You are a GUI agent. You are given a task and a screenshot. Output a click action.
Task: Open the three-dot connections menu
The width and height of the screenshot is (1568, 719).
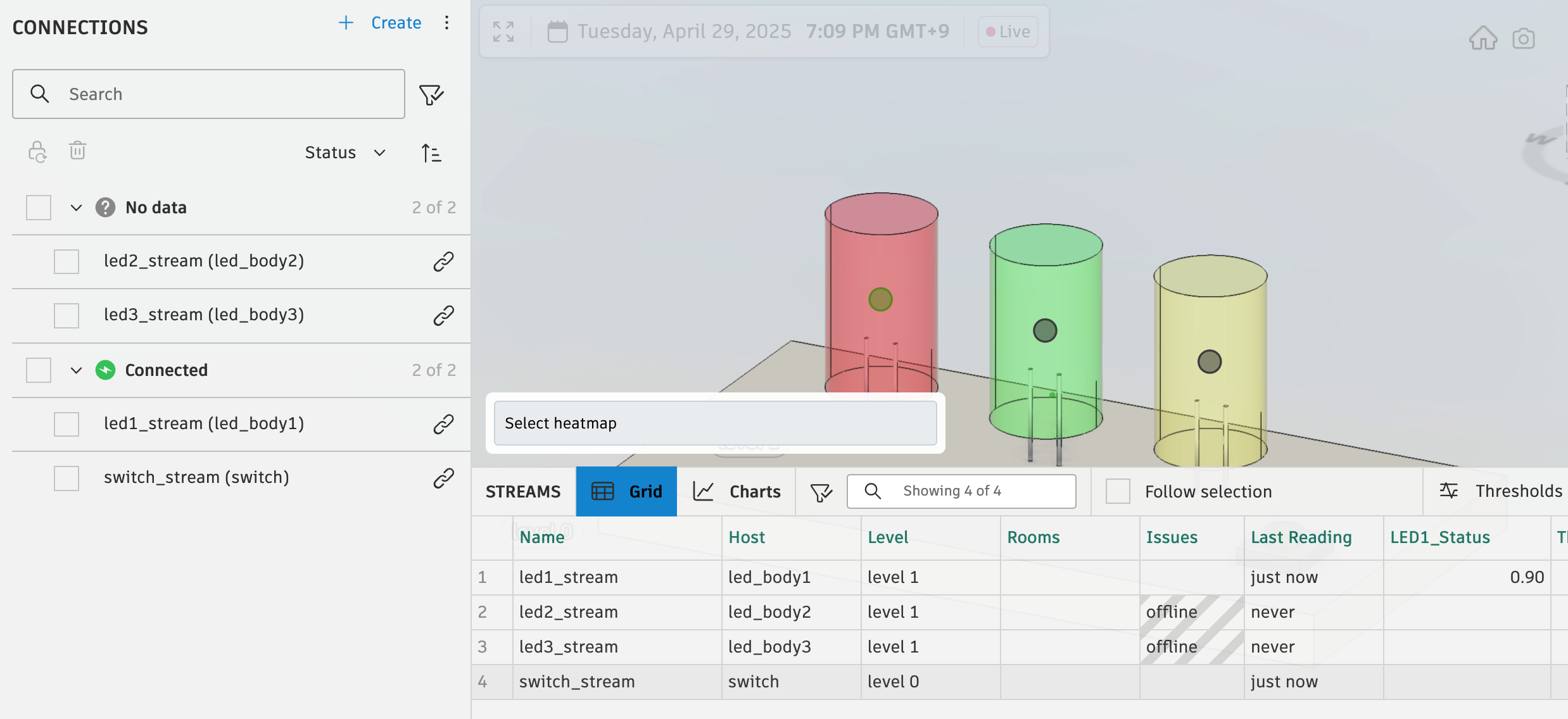tap(446, 23)
